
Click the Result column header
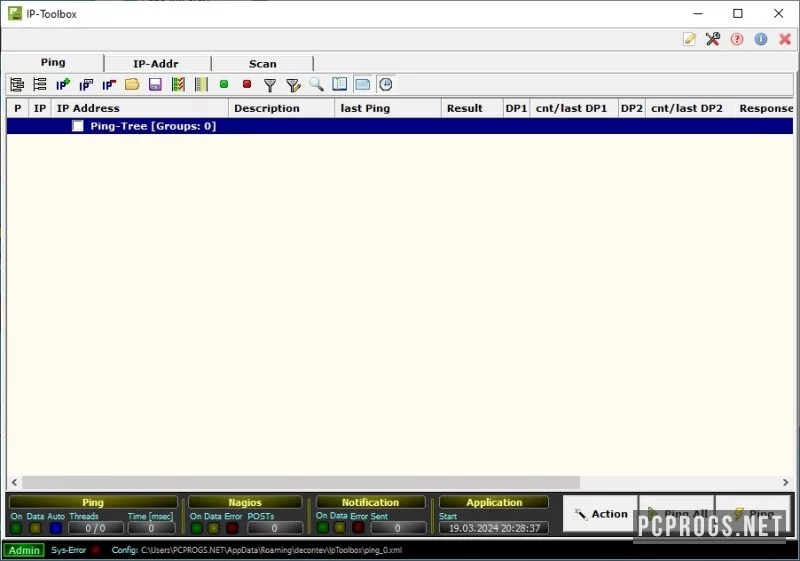click(472, 108)
